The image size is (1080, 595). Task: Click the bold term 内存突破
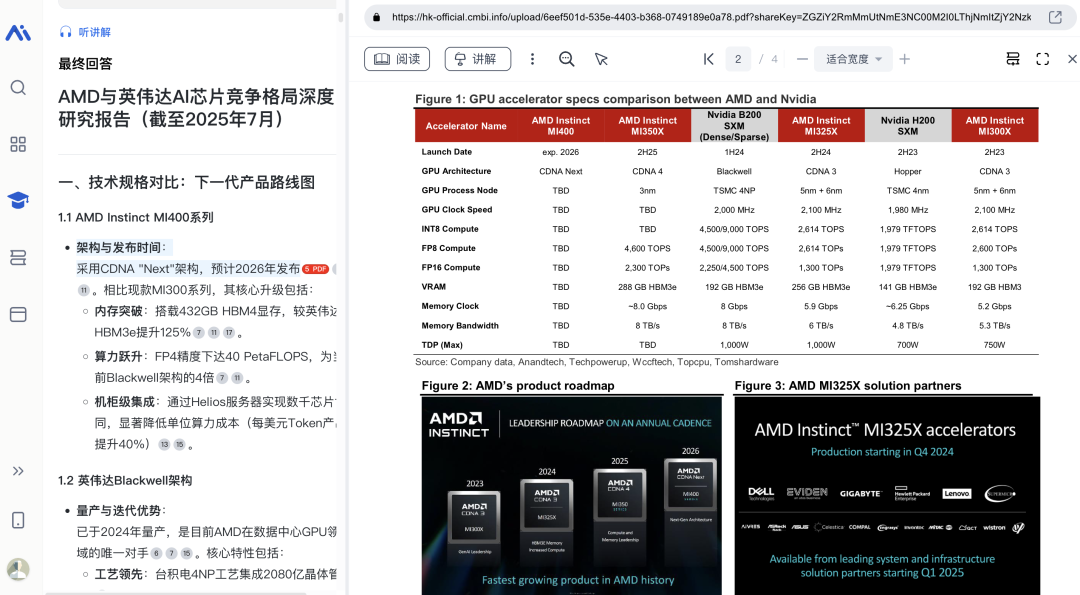[118, 311]
